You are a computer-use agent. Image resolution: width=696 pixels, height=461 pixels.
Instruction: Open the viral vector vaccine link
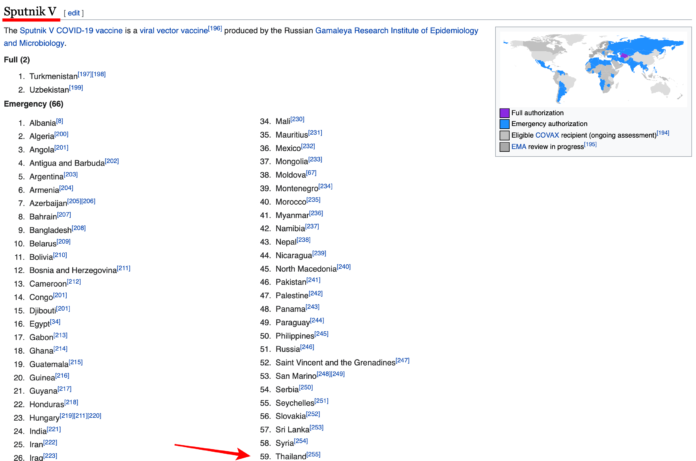pos(174,31)
